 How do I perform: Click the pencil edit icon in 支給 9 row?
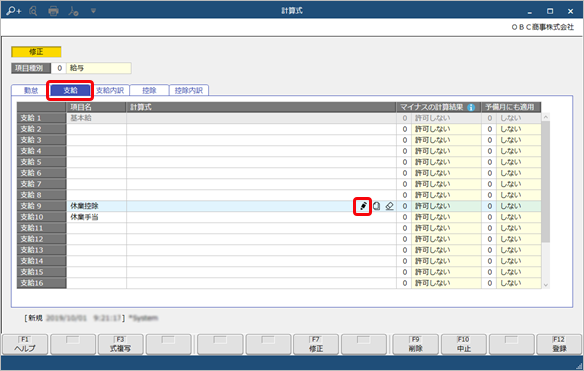click(x=363, y=206)
